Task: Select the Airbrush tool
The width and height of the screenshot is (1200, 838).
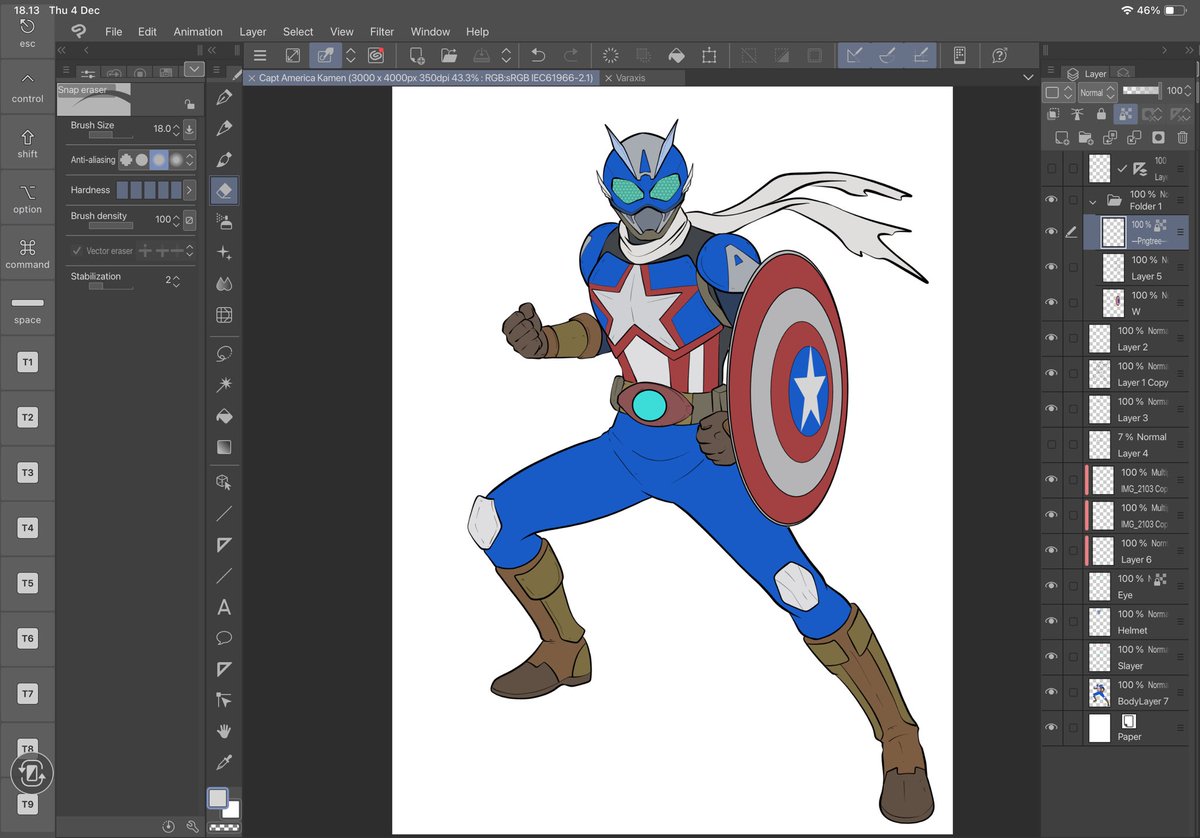Action: click(x=224, y=222)
